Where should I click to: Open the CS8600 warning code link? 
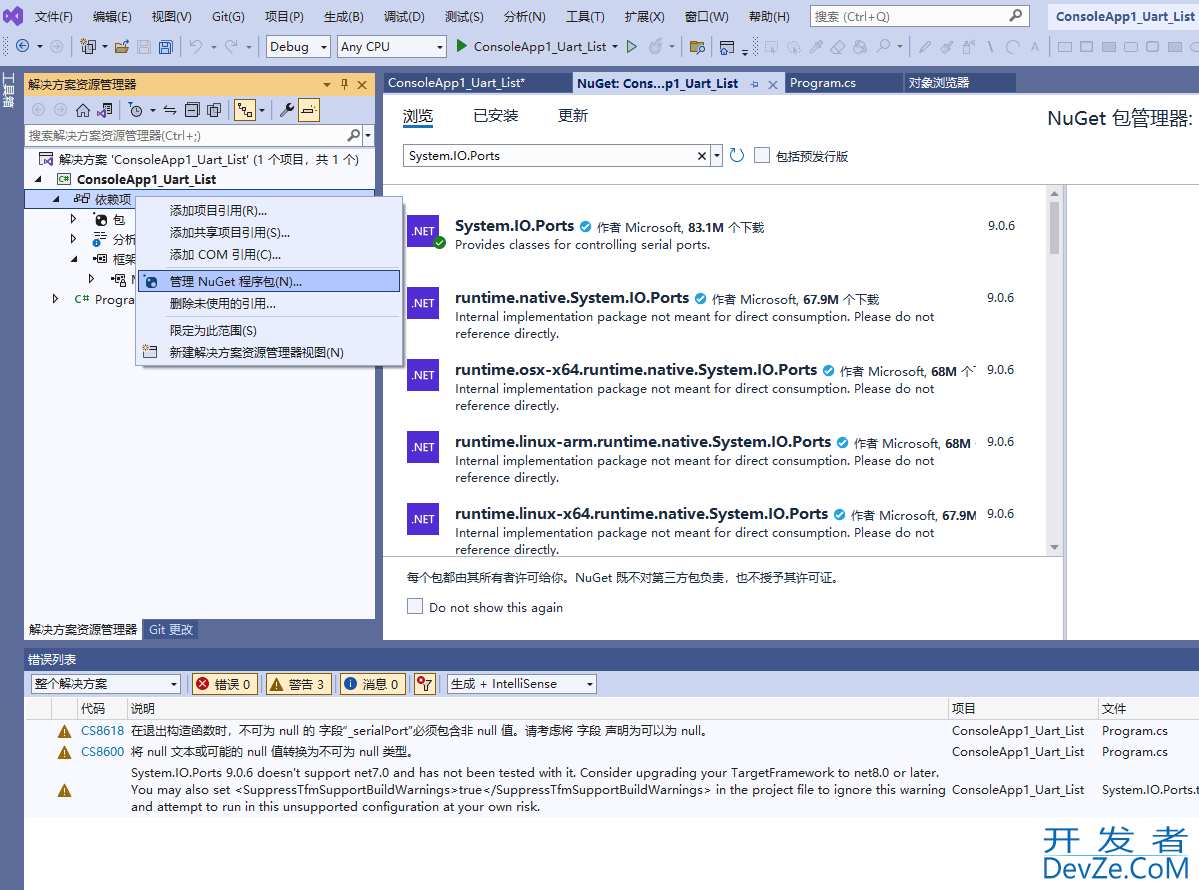click(x=102, y=752)
